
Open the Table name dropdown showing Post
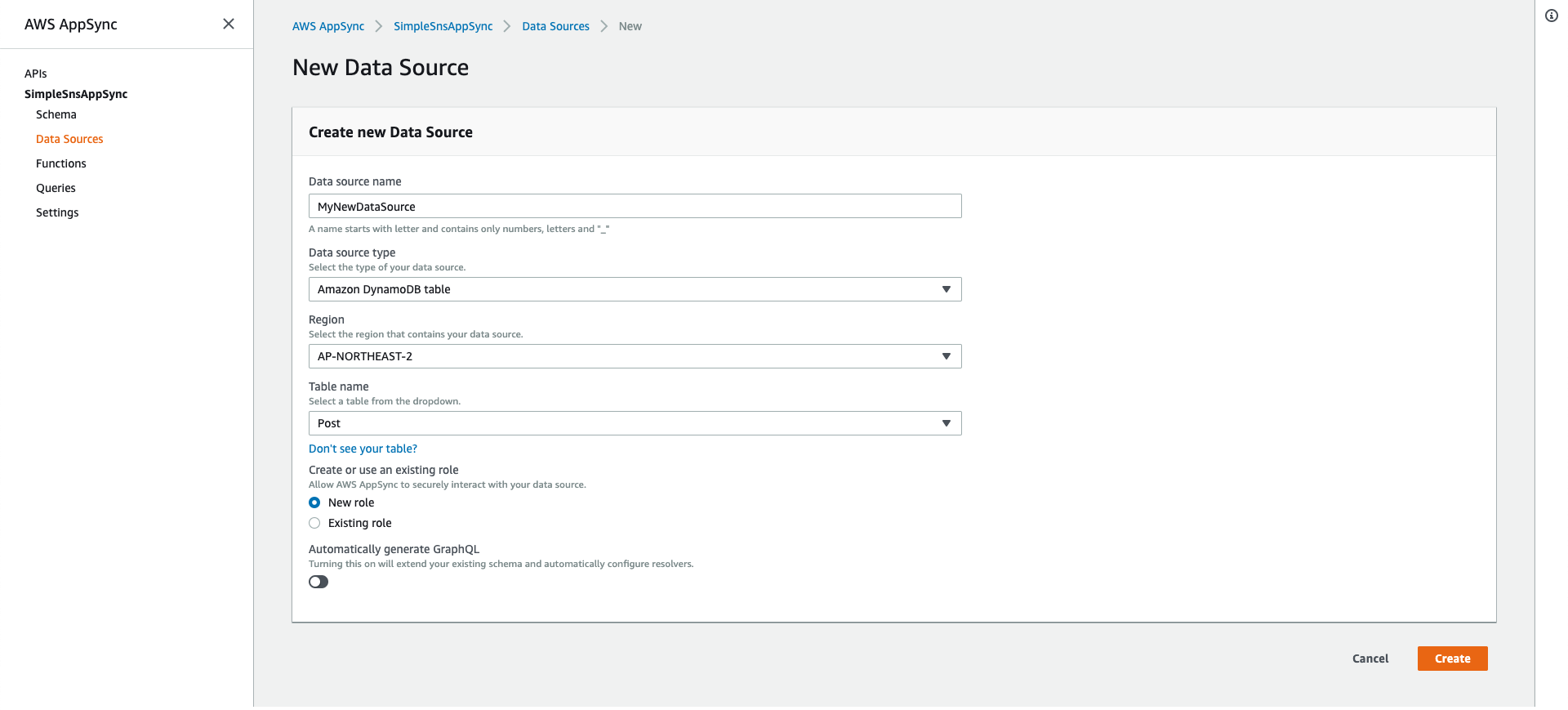(635, 423)
